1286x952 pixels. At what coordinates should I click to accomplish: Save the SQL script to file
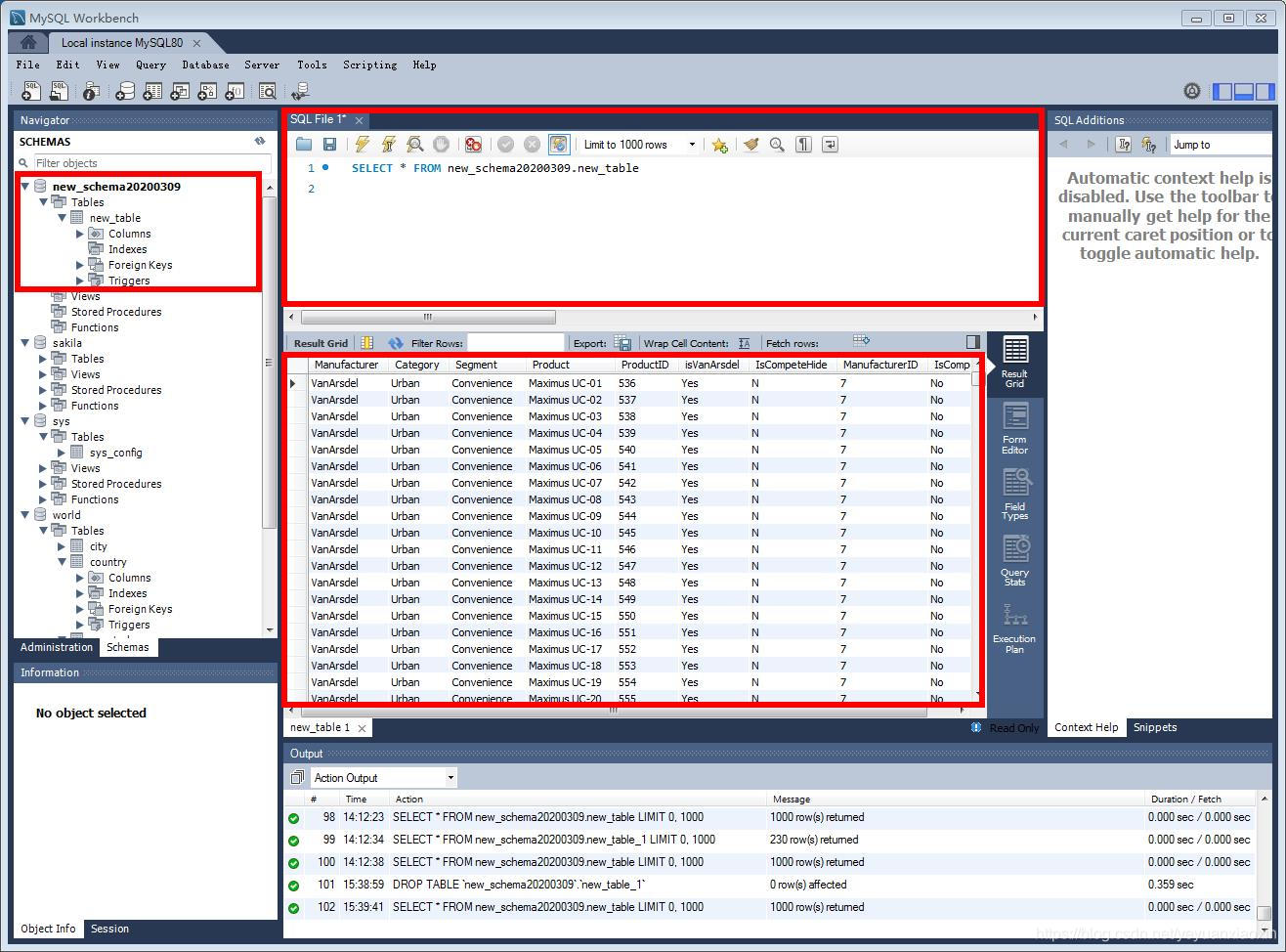(x=330, y=145)
